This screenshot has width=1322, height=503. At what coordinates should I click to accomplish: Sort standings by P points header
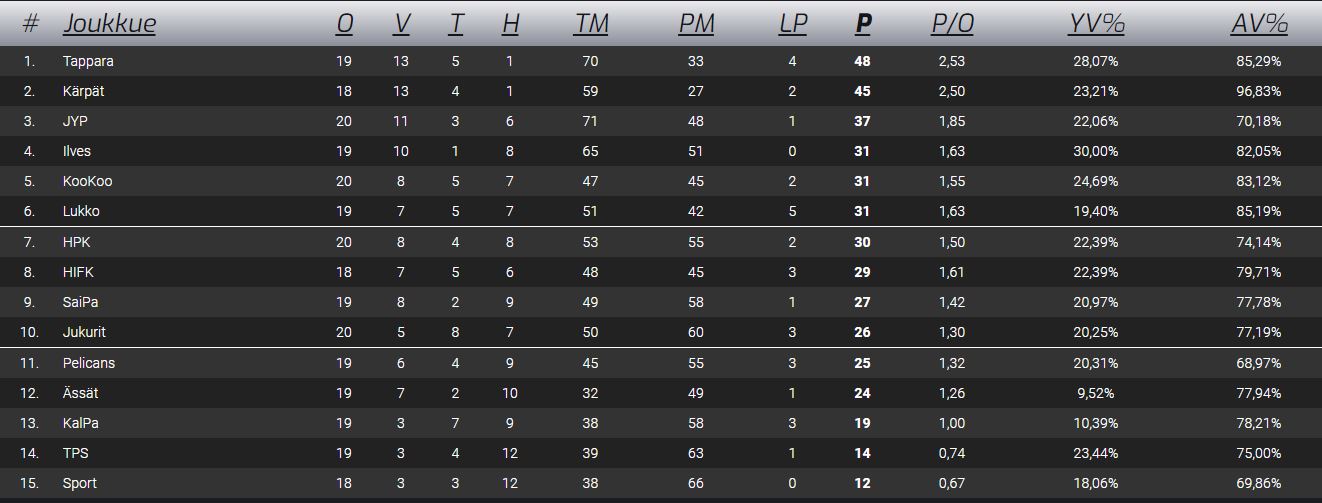click(x=863, y=23)
